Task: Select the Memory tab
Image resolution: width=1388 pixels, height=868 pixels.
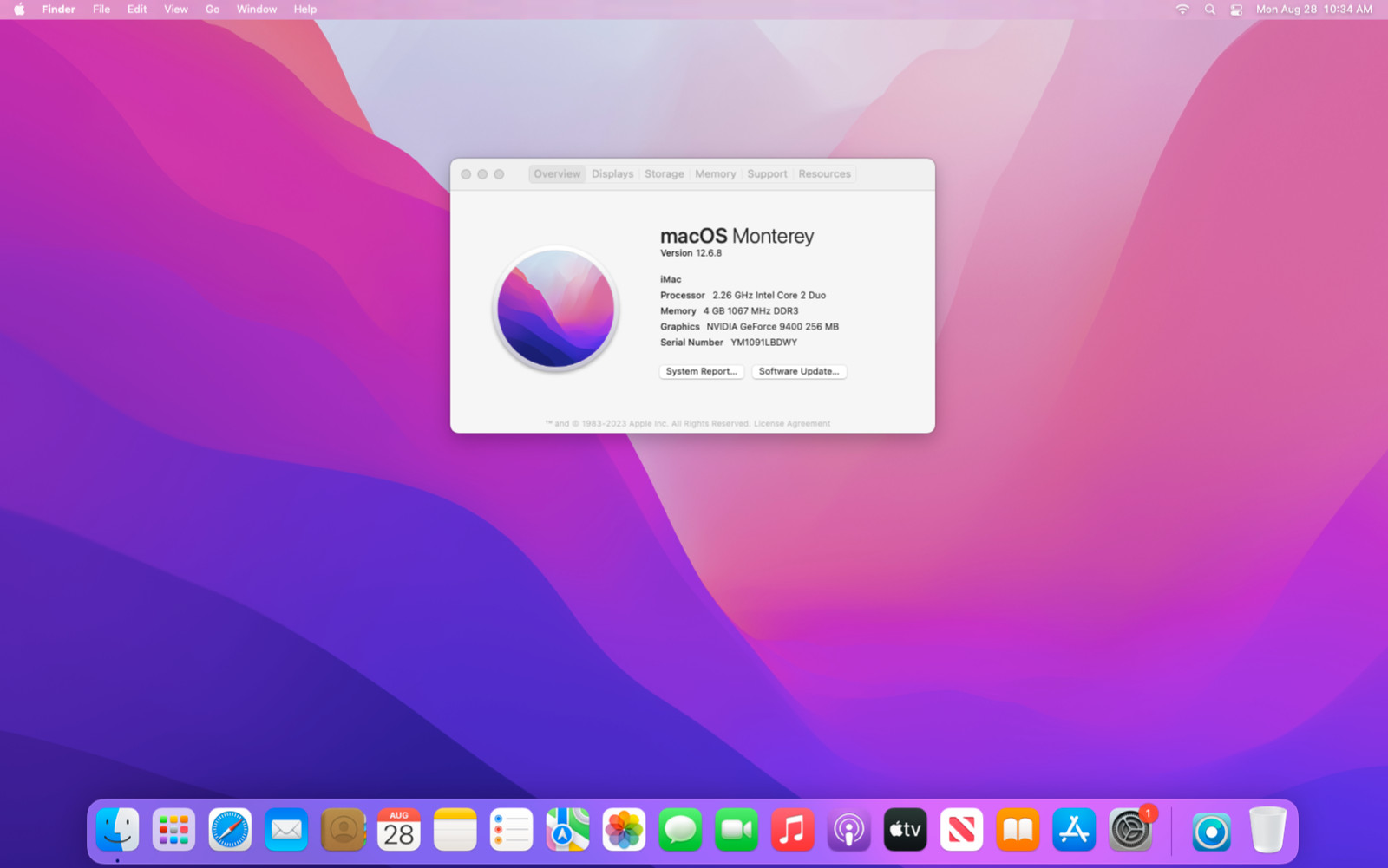Action: click(x=715, y=174)
